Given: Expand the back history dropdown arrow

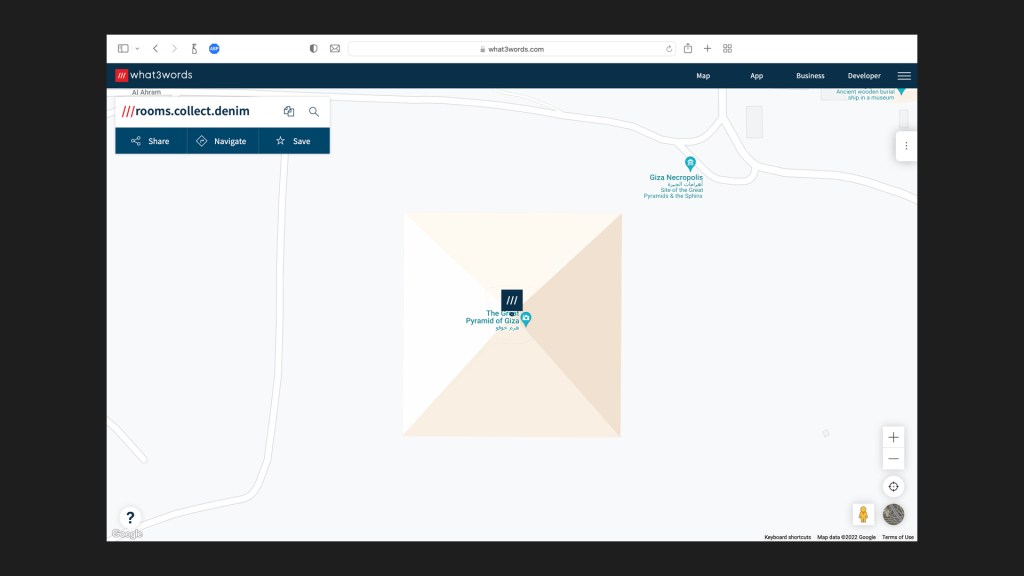Looking at the screenshot, I should [138, 48].
